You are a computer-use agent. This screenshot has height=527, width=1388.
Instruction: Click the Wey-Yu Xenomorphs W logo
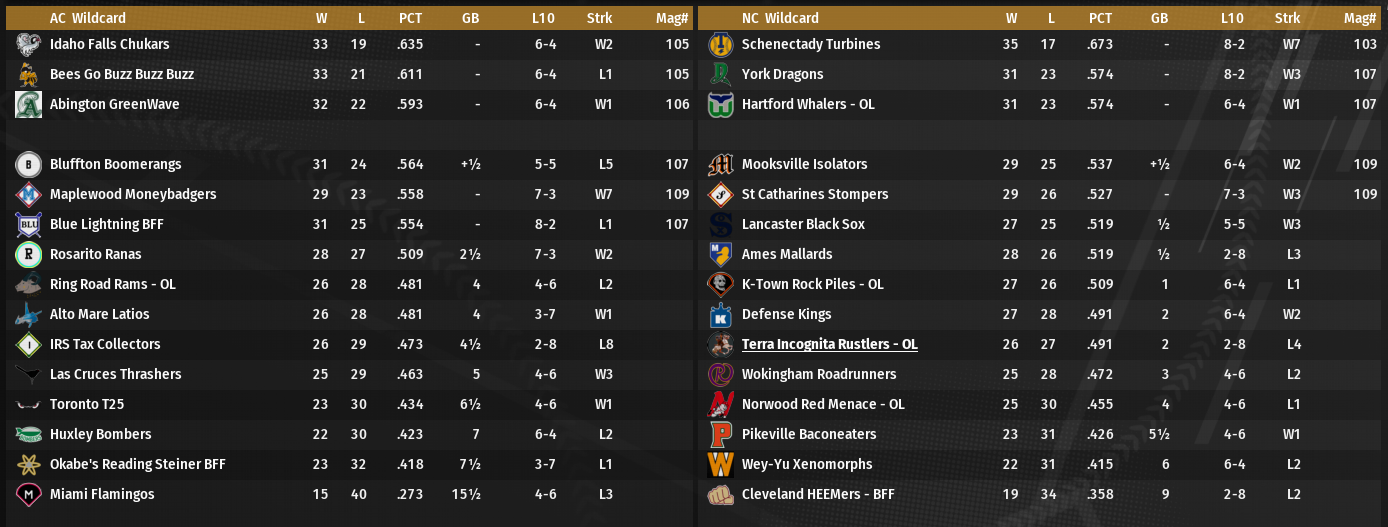point(720,464)
